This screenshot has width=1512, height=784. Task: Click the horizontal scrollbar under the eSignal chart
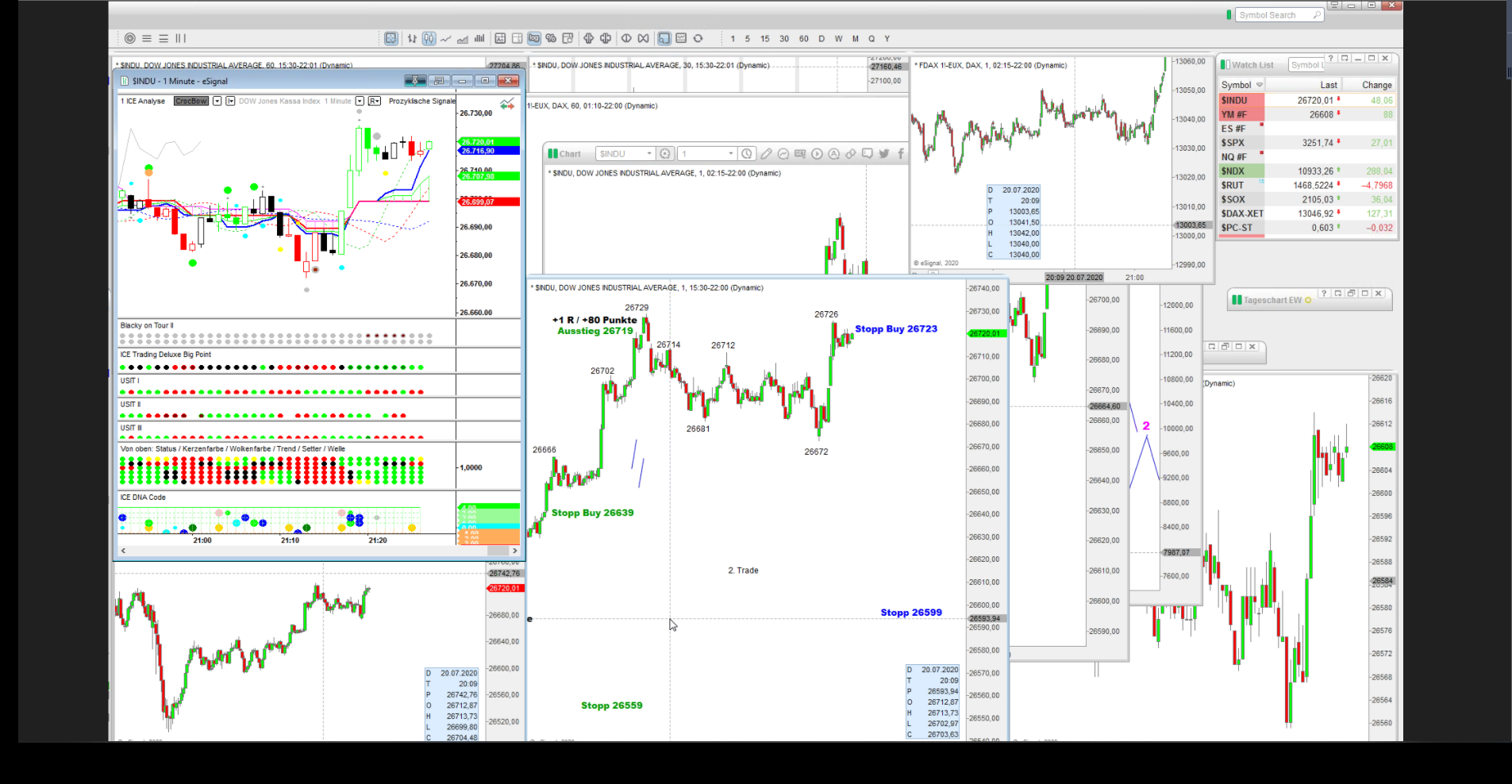tap(317, 550)
